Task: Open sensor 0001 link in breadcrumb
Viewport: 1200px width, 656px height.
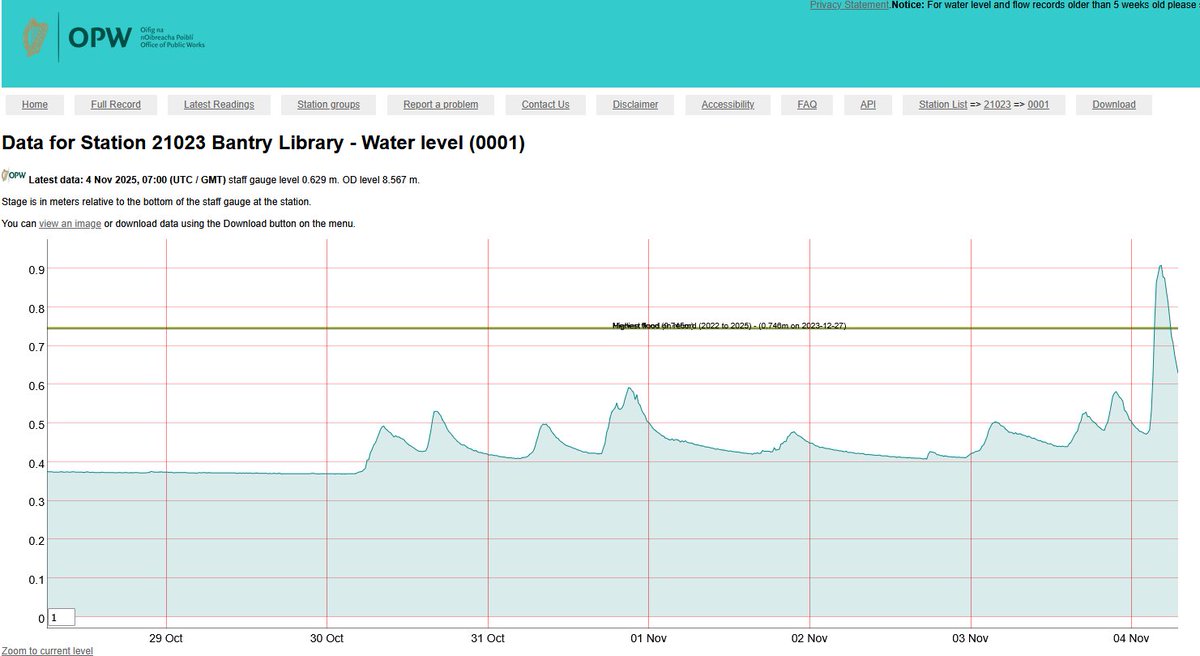Action: (x=1038, y=104)
